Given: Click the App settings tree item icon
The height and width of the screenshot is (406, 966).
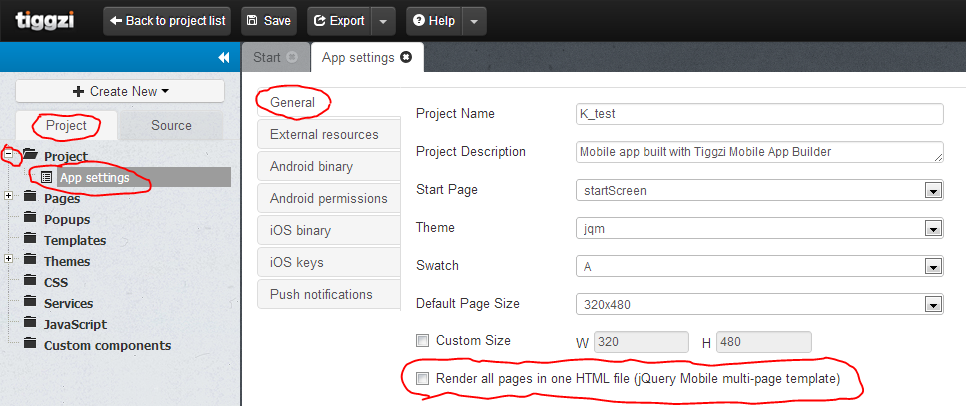Looking at the screenshot, I should click(46, 177).
